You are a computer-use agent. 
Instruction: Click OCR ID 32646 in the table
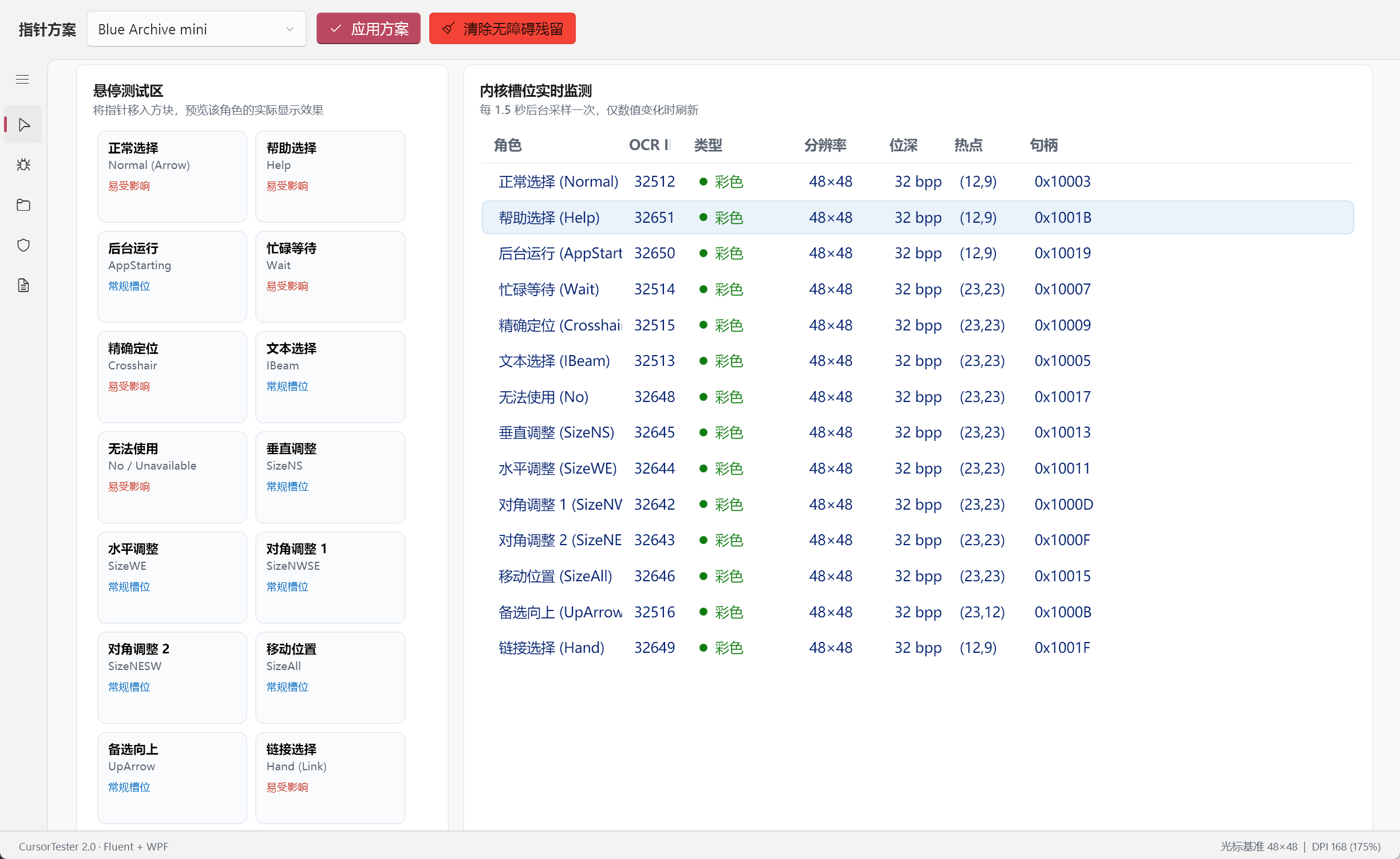pyautogui.click(x=654, y=576)
